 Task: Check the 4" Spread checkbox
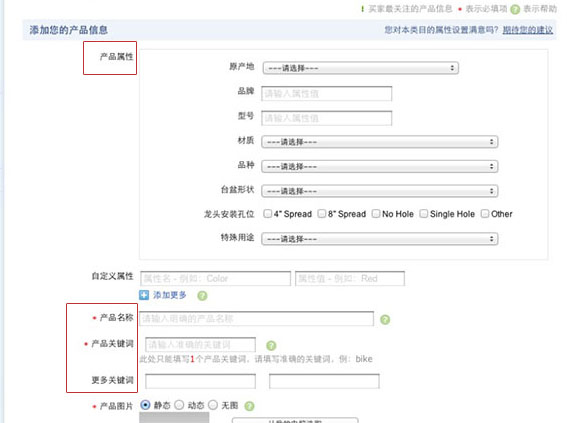(x=268, y=214)
